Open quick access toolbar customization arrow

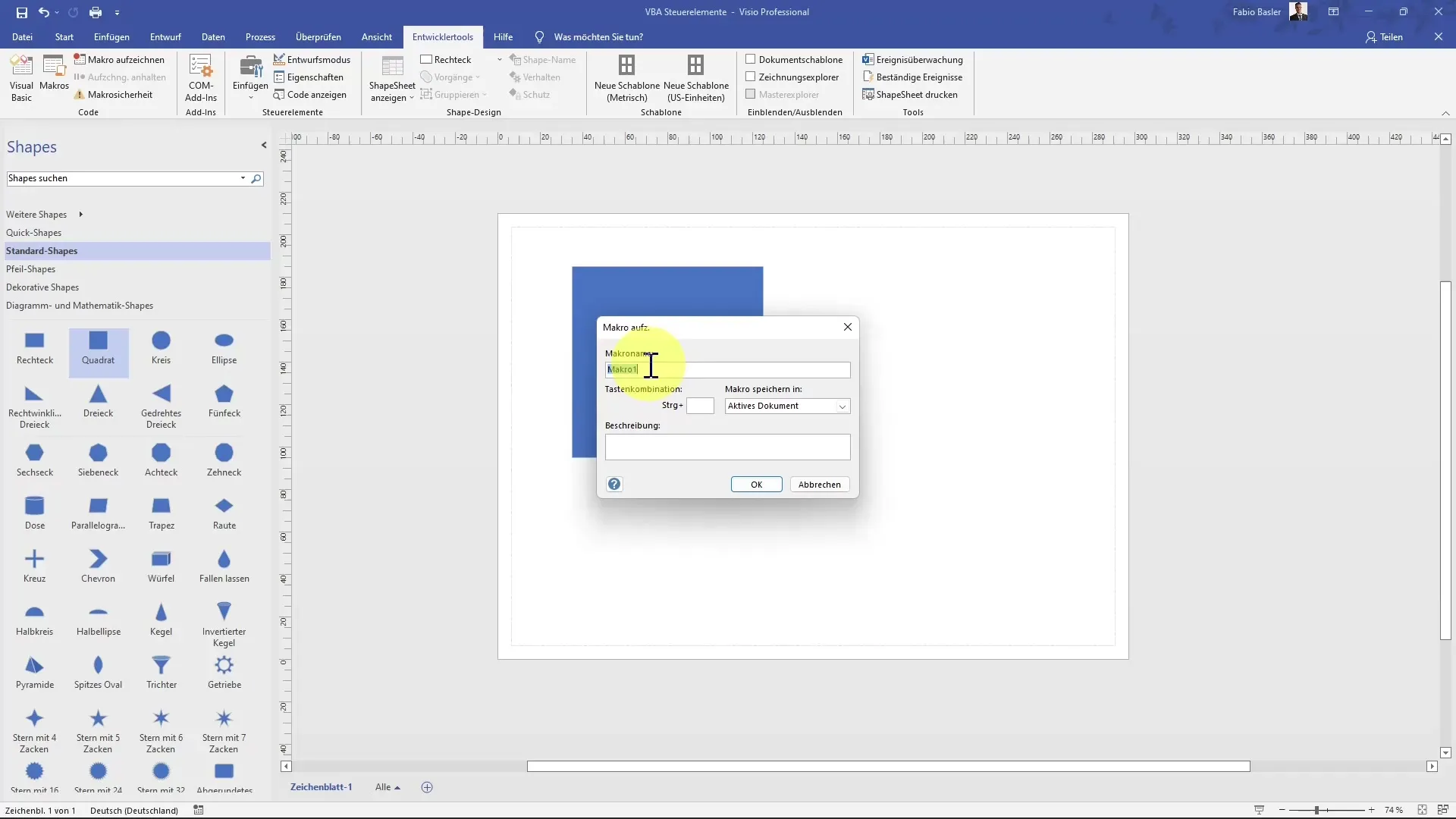click(x=117, y=13)
